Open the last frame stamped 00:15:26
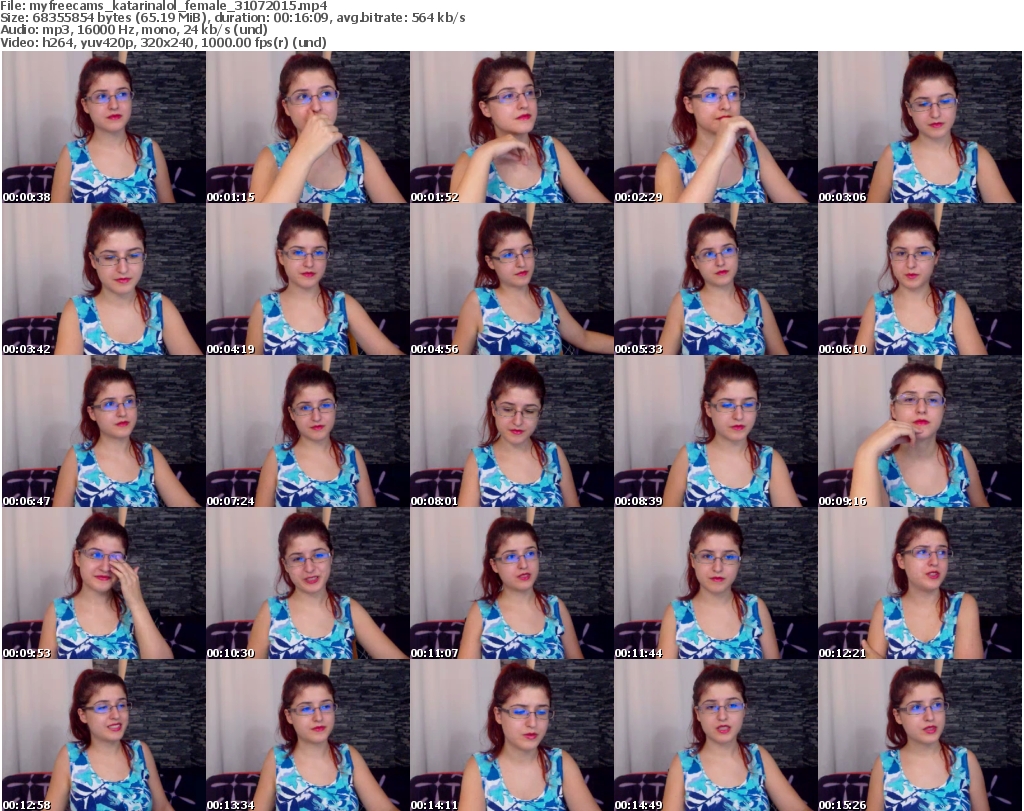1024x811 pixels. coord(920,735)
